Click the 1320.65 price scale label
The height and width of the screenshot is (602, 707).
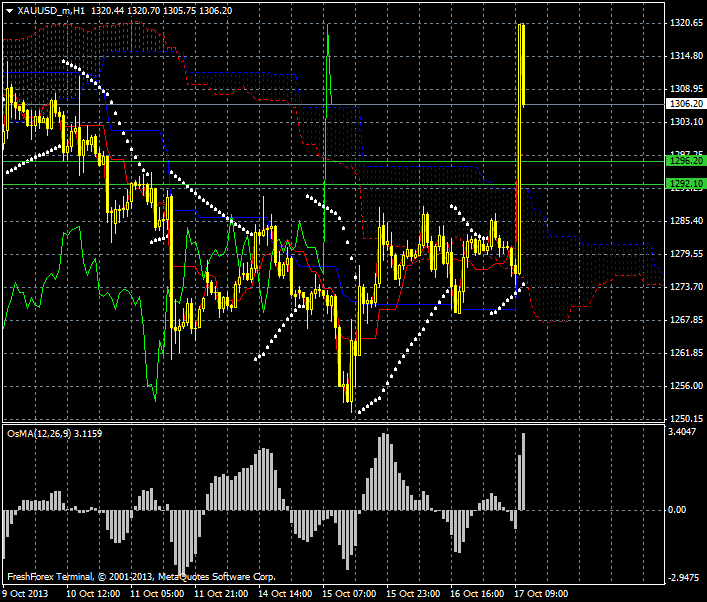(x=686, y=22)
